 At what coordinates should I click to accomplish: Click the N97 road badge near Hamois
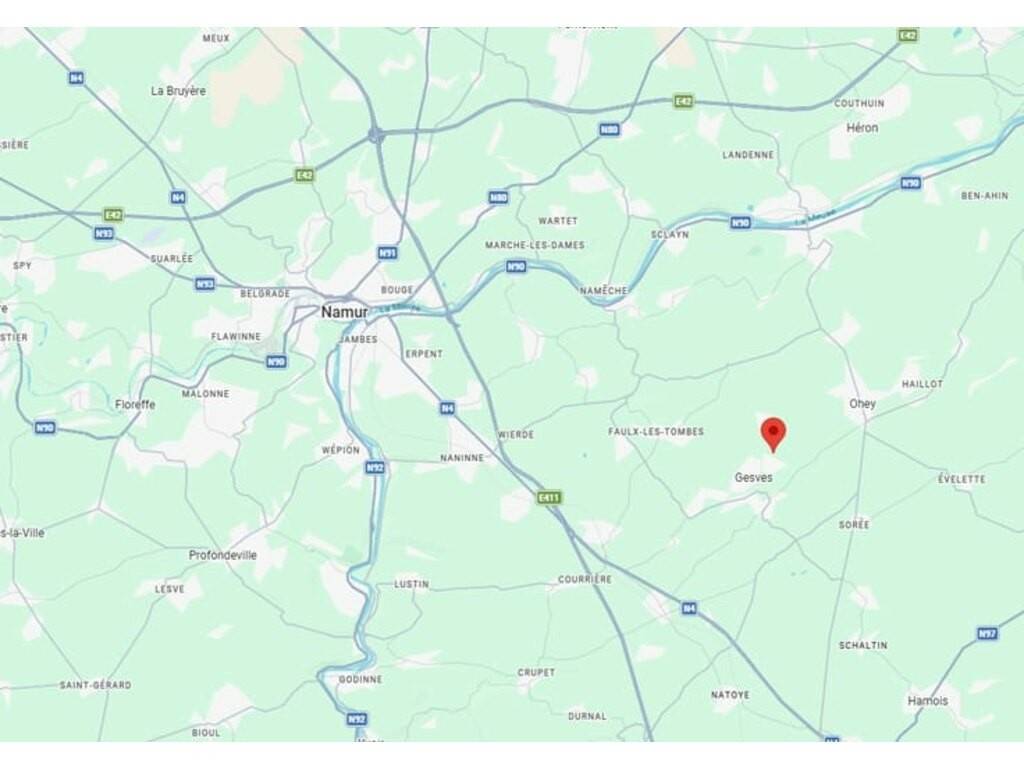[987, 633]
